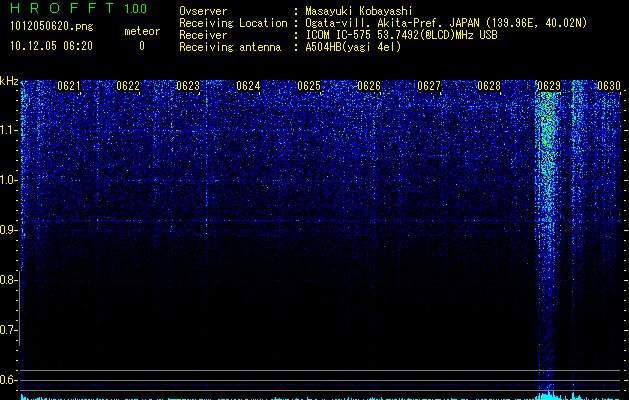Click the 0625 time marker

[x=309, y=86]
